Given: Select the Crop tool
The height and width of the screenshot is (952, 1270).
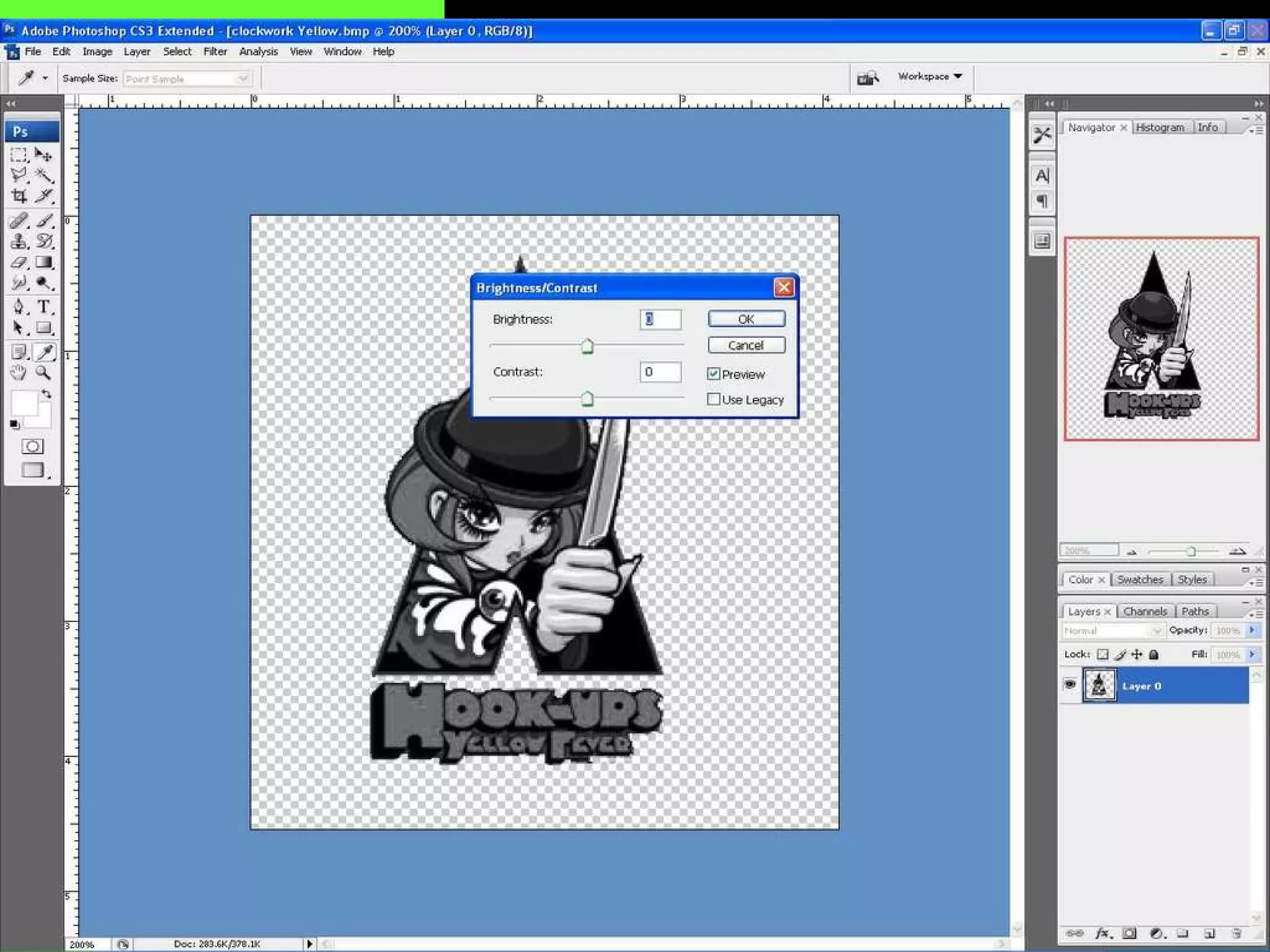Looking at the screenshot, I should tap(19, 196).
